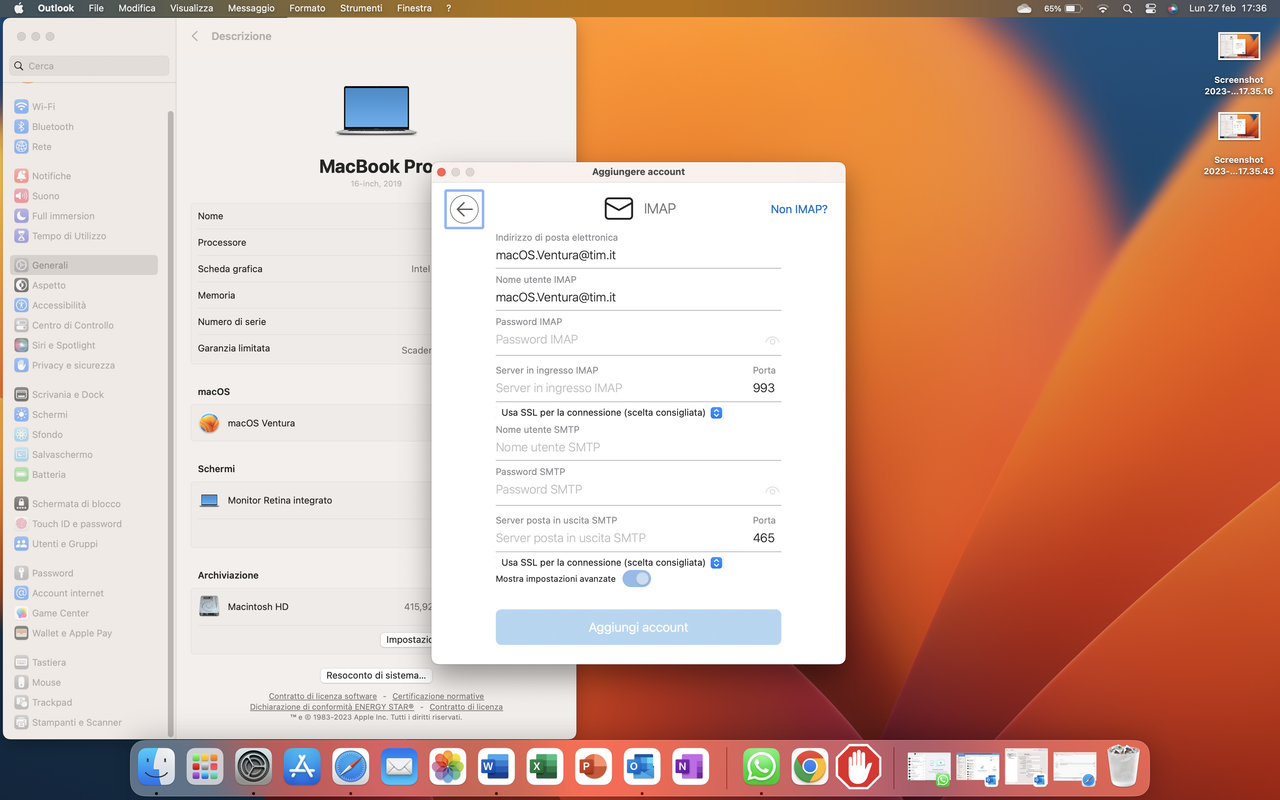
Task: Open IMAP SSL connection dropdown
Action: 716,413
